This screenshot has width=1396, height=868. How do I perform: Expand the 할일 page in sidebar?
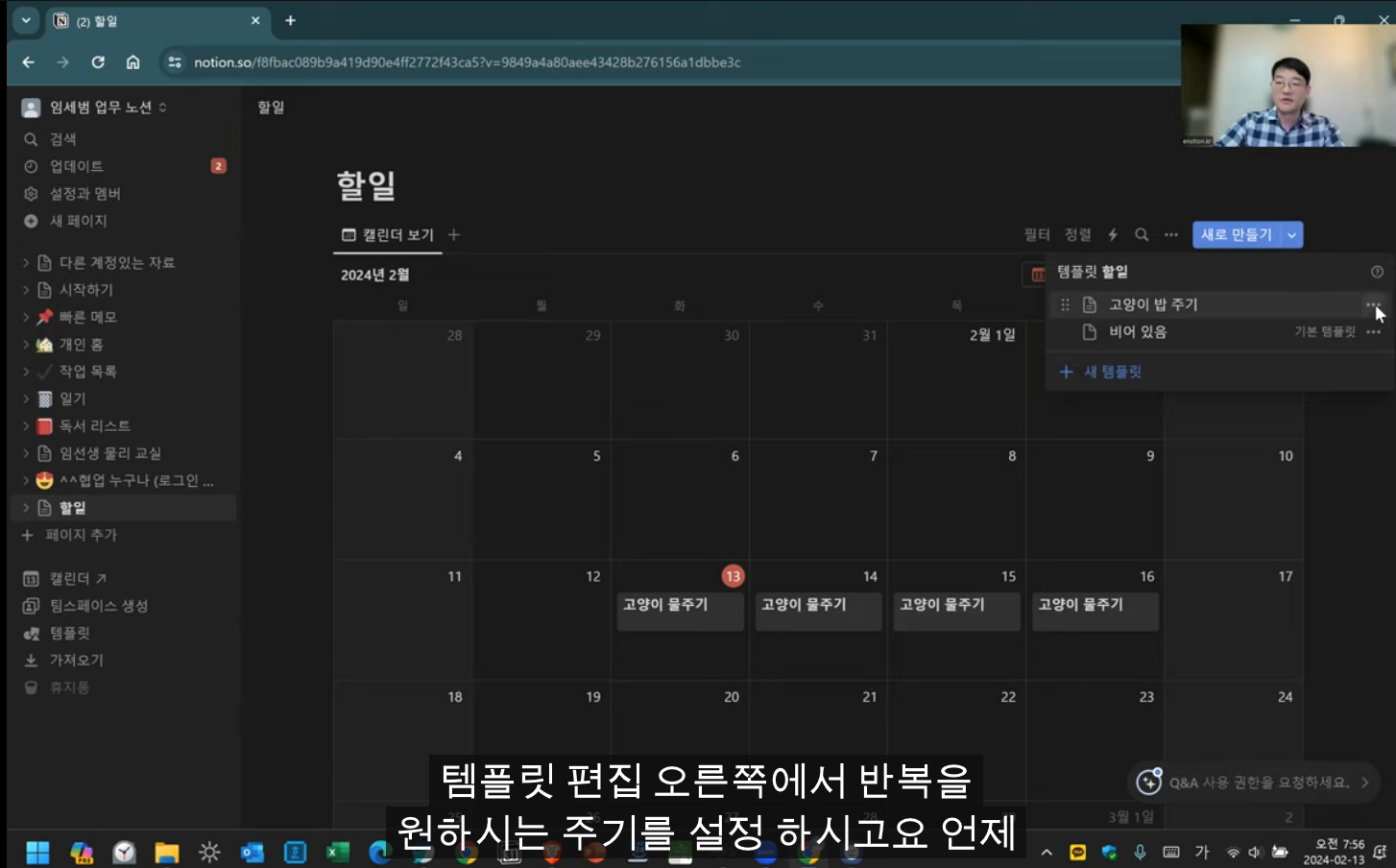tap(26, 508)
